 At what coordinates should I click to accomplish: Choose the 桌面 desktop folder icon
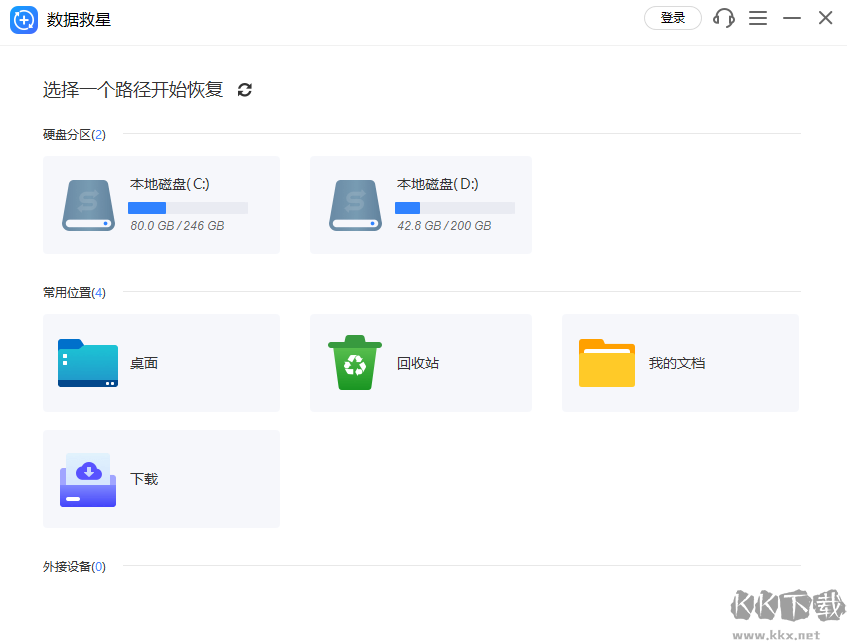(88, 363)
